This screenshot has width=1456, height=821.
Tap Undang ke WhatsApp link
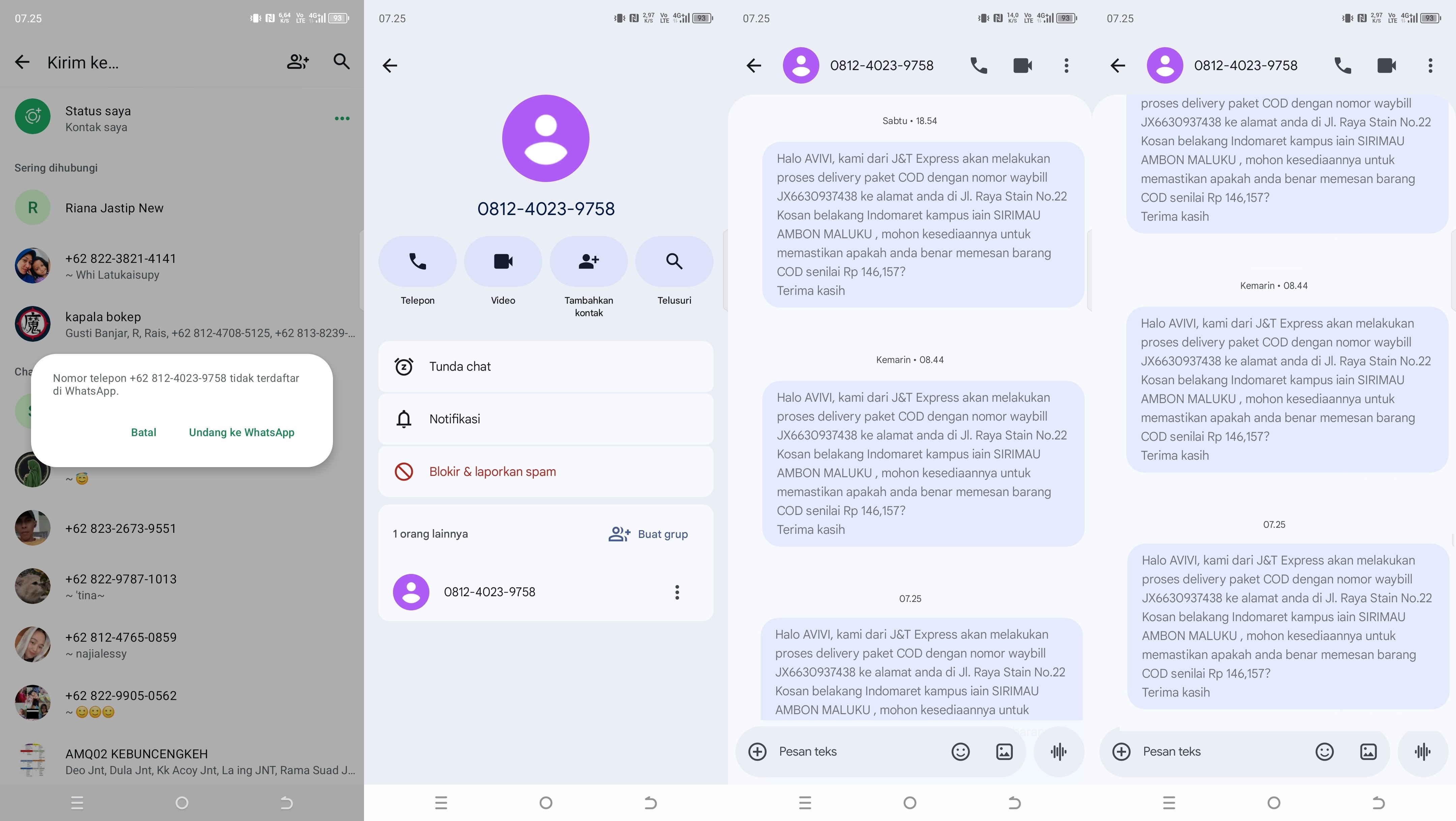241,432
